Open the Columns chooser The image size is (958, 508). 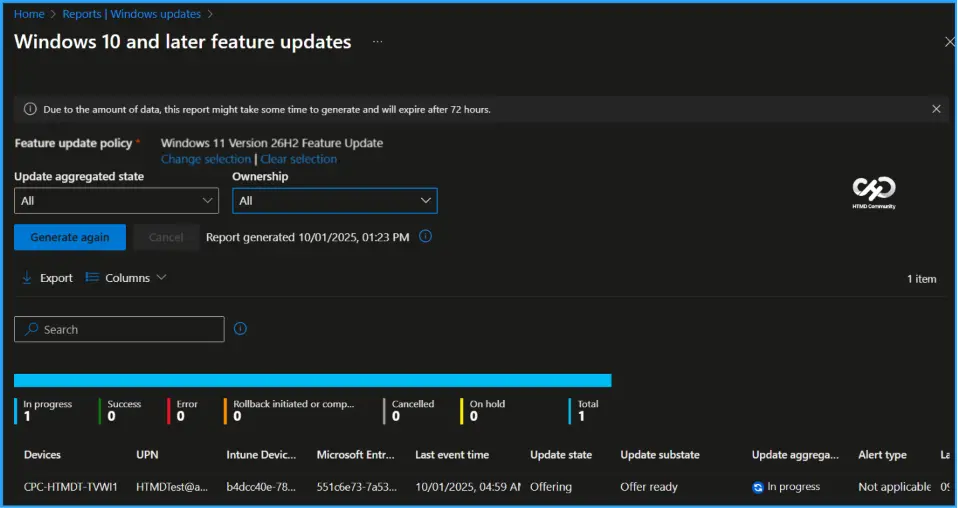click(x=126, y=278)
